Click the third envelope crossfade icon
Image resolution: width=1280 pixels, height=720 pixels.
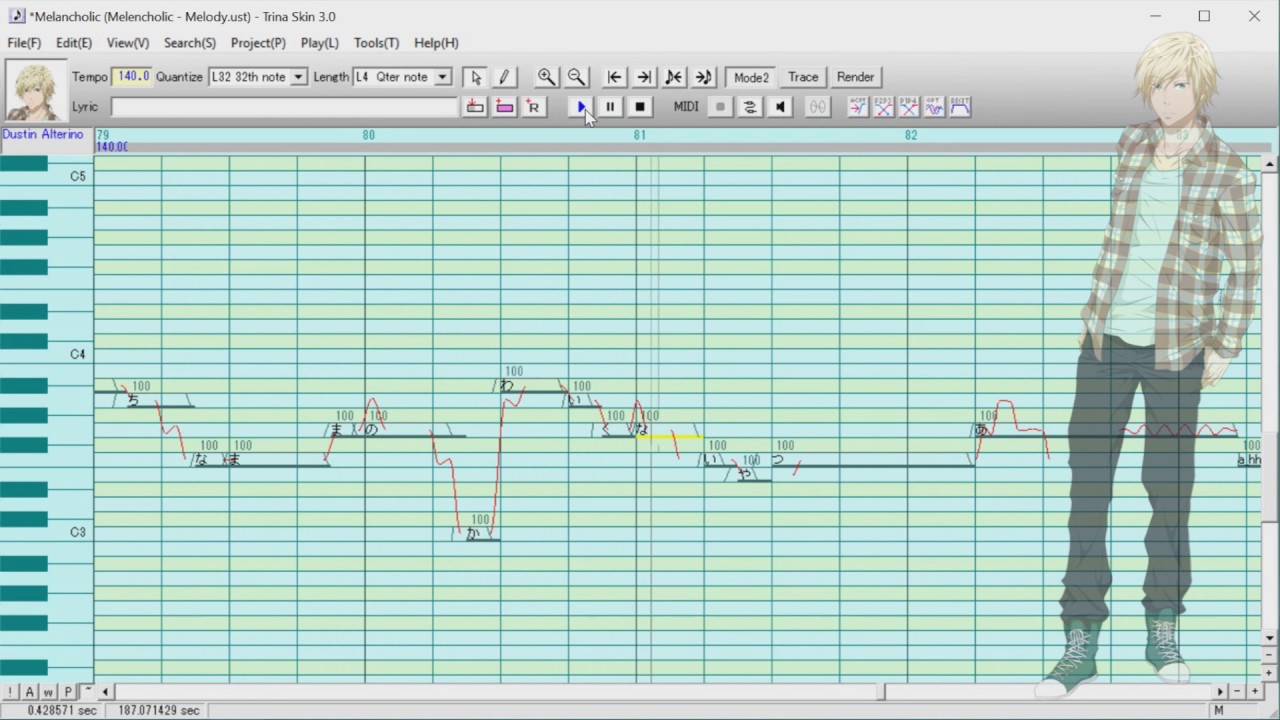909,107
